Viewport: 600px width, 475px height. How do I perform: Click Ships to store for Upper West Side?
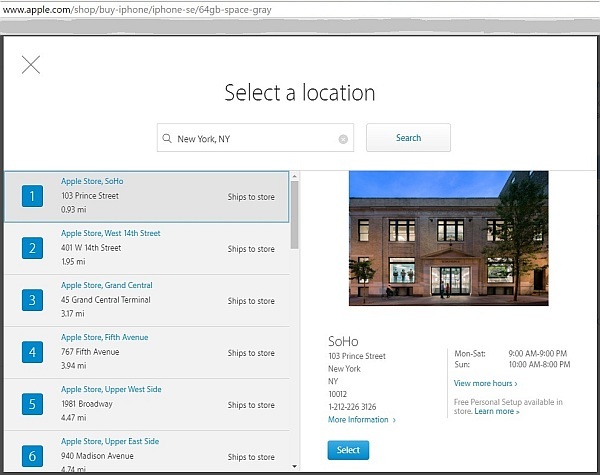pyautogui.click(x=251, y=405)
